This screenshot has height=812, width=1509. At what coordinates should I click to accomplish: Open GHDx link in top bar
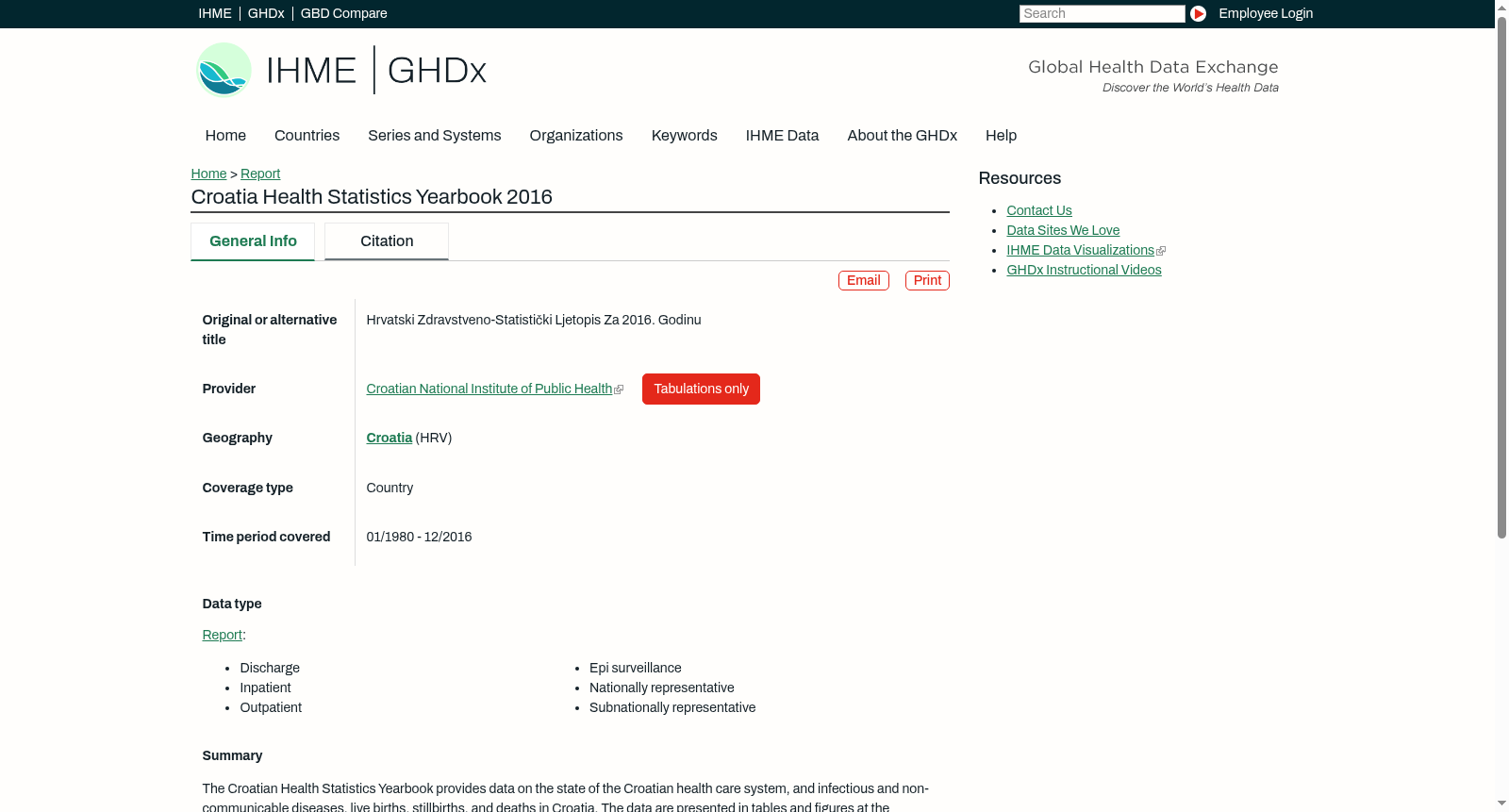266,13
